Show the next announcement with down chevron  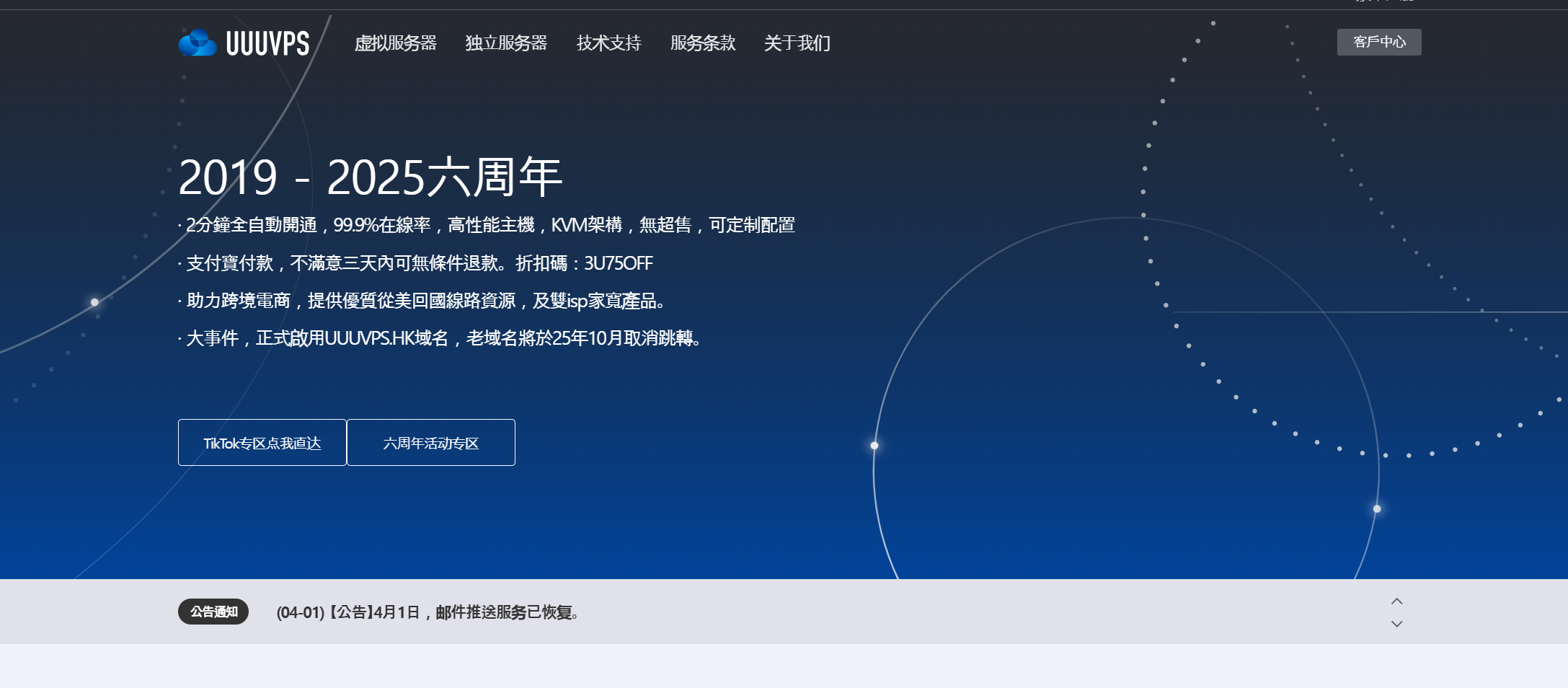[1396, 624]
